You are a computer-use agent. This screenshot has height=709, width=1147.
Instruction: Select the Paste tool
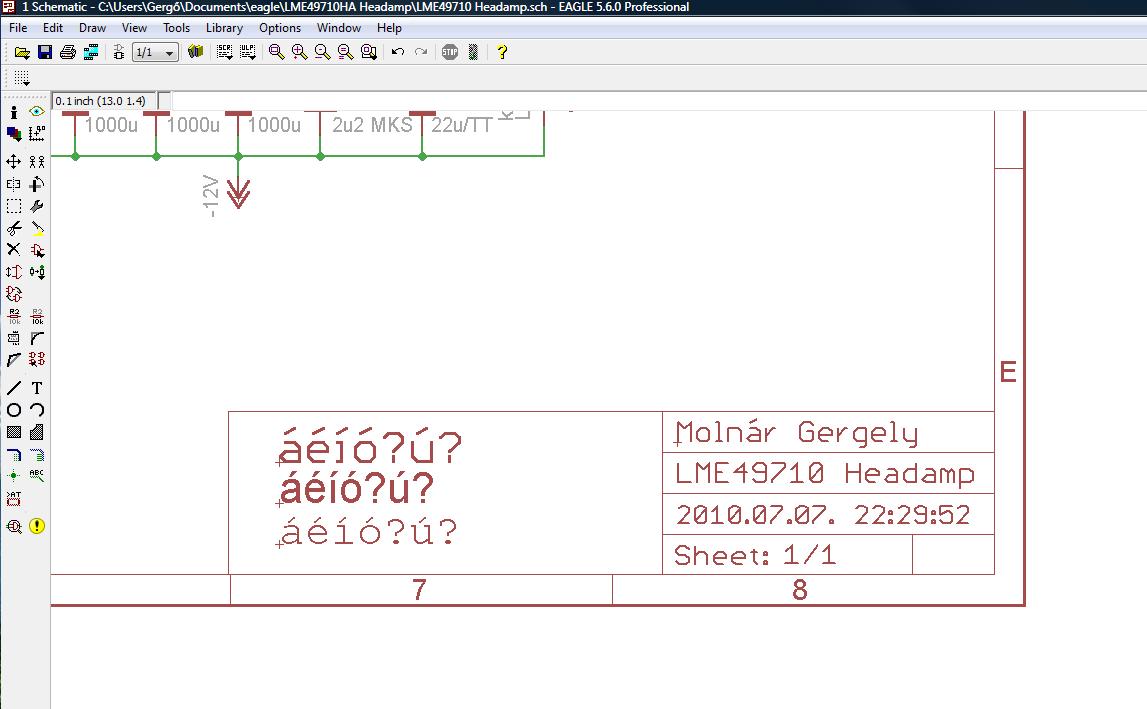pyautogui.click(x=37, y=228)
